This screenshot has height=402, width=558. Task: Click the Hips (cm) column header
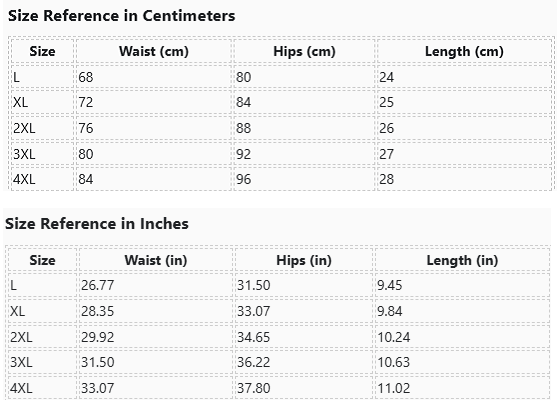pyautogui.click(x=304, y=52)
